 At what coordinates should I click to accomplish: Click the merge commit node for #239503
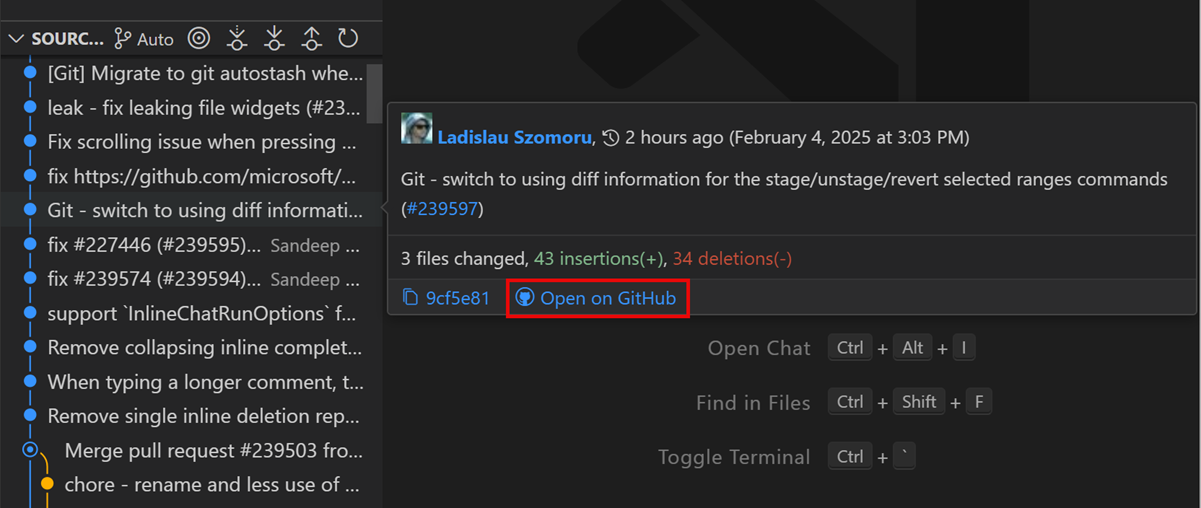[30, 450]
